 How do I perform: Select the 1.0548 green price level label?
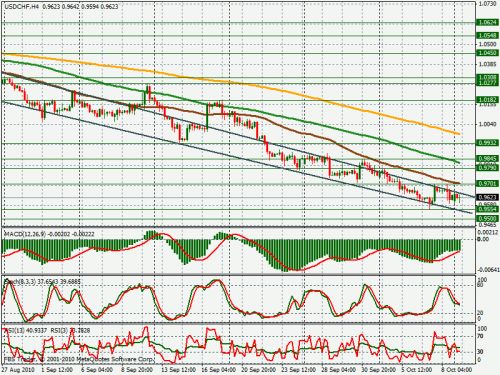(x=487, y=35)
